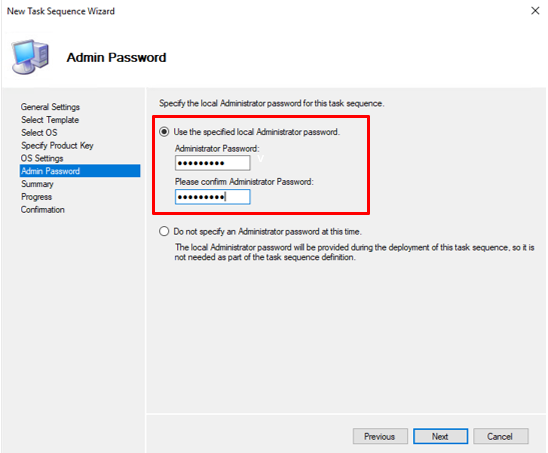Click the Progress step in sidebar

pos(36,197)
